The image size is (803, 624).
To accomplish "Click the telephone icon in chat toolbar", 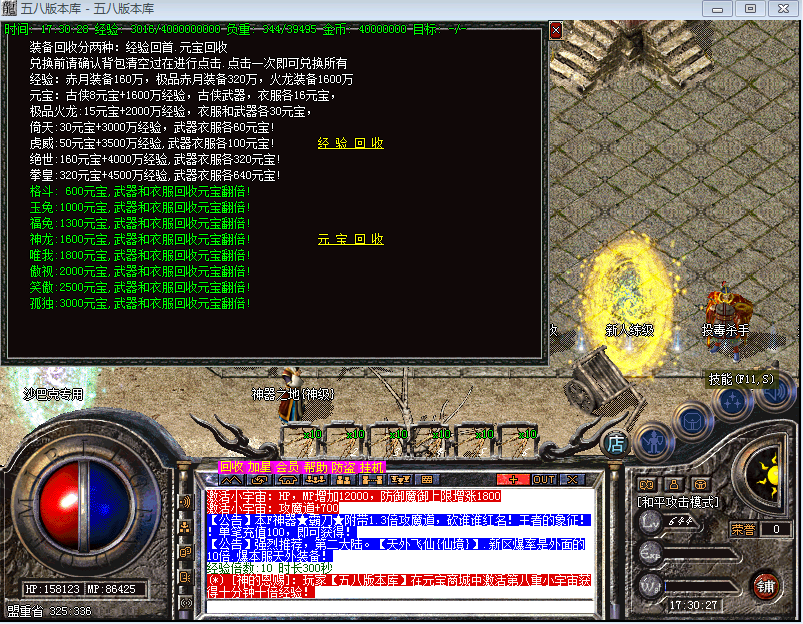I will [287, 480].
